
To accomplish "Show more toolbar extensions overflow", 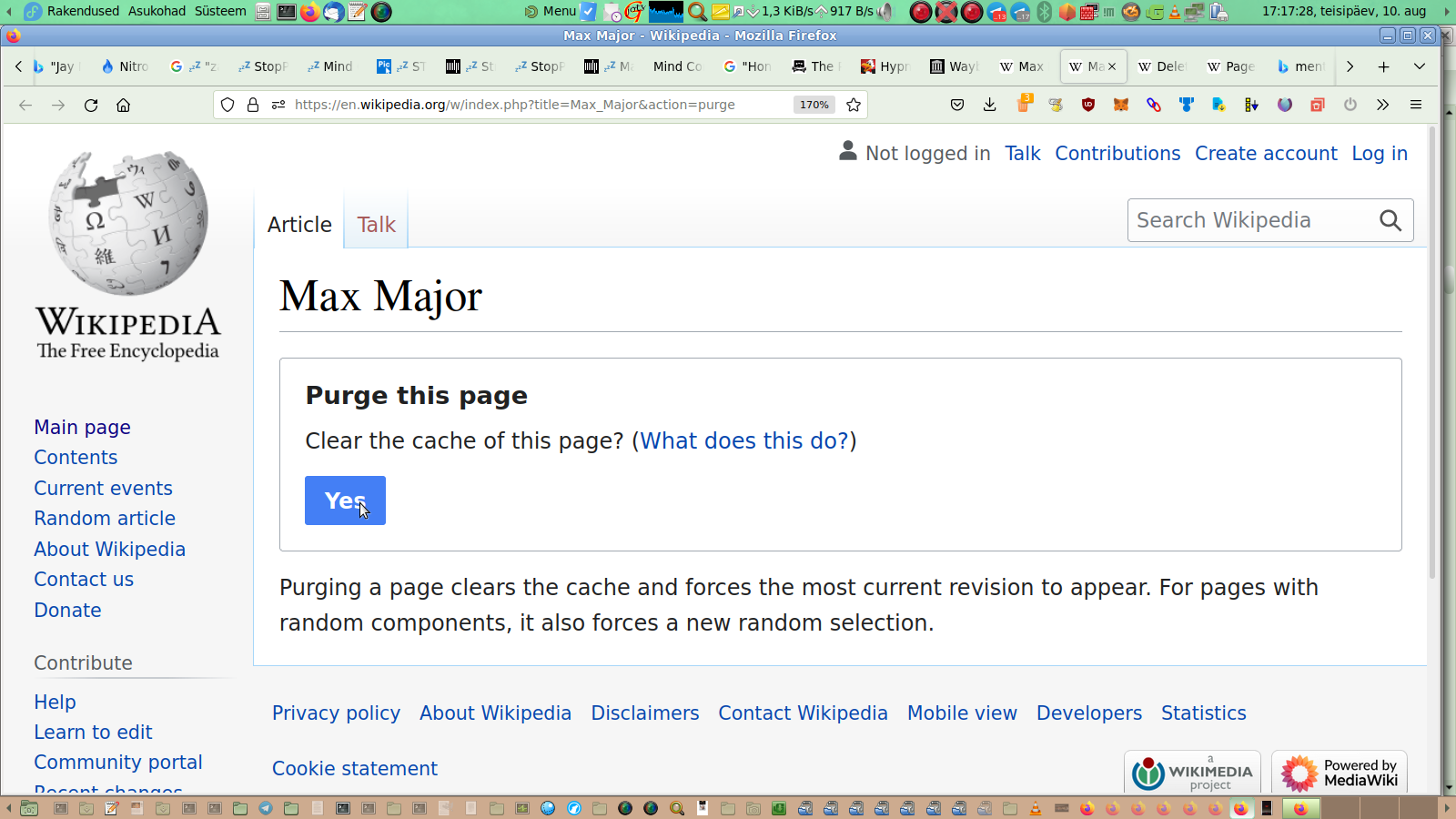I will point(1383,105).
